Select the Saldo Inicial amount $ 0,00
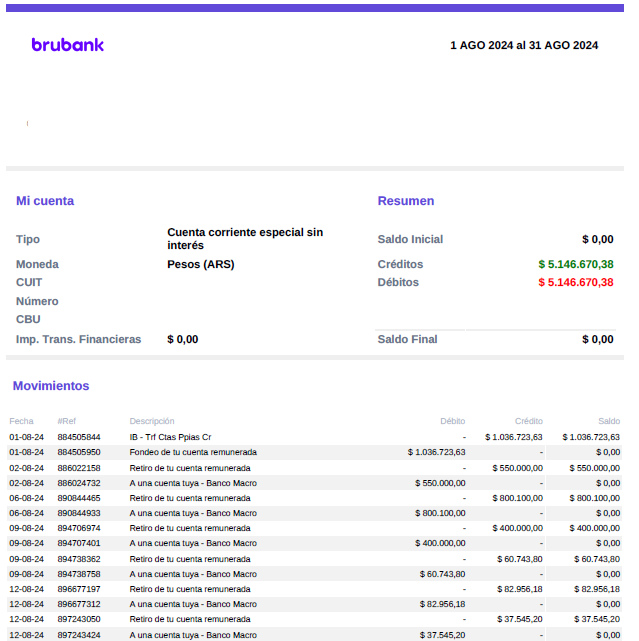 point(598,239)
